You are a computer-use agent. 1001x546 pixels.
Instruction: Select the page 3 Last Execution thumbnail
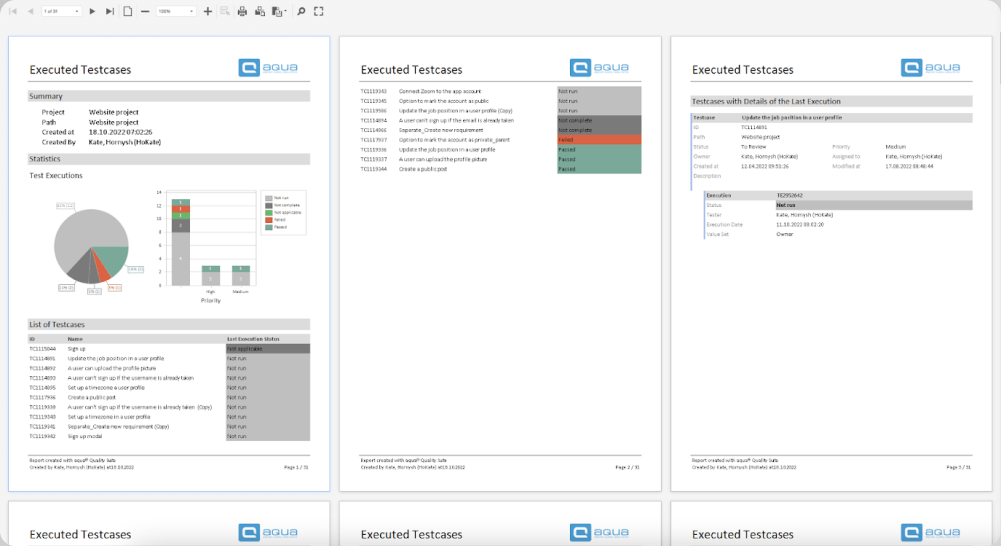coord(831,264)
